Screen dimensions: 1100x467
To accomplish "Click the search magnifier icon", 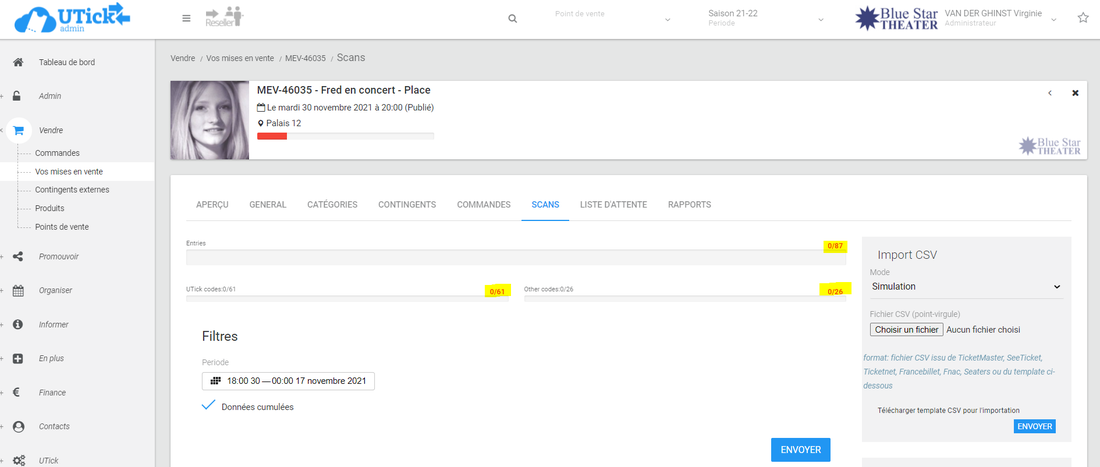I will click(513, 19).
